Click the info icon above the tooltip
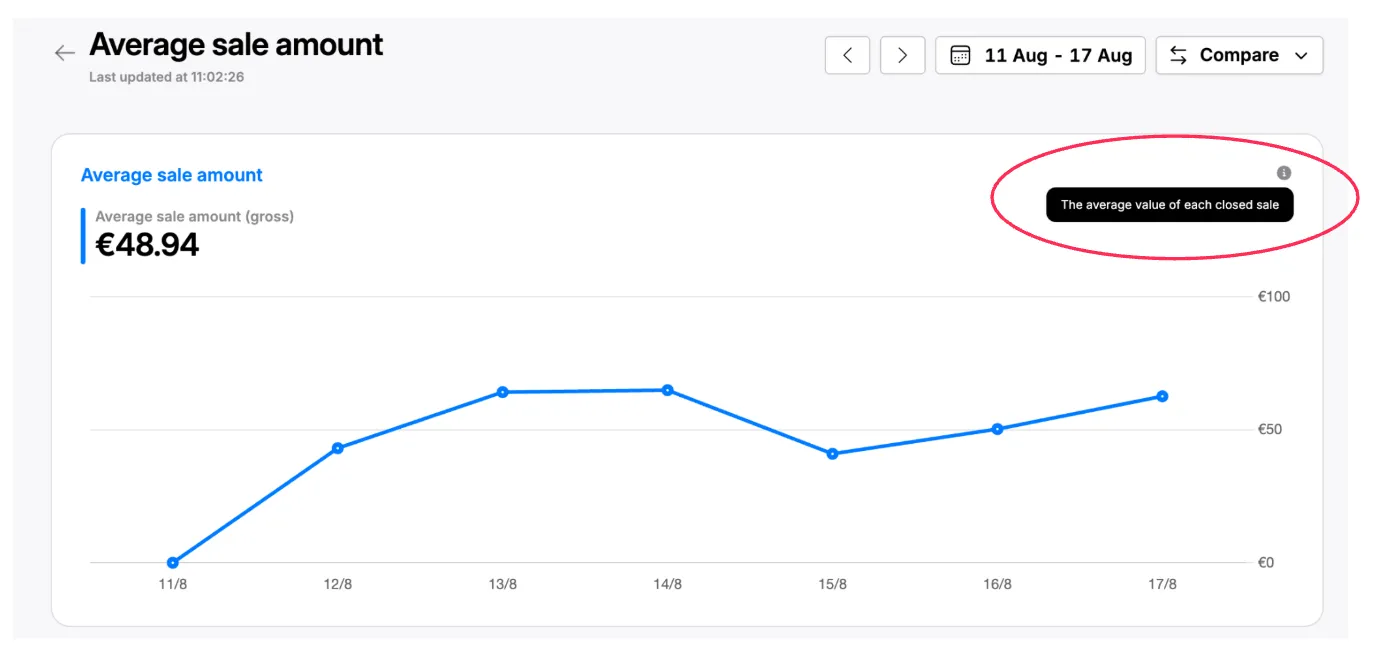 click(x=1284, y=173)
